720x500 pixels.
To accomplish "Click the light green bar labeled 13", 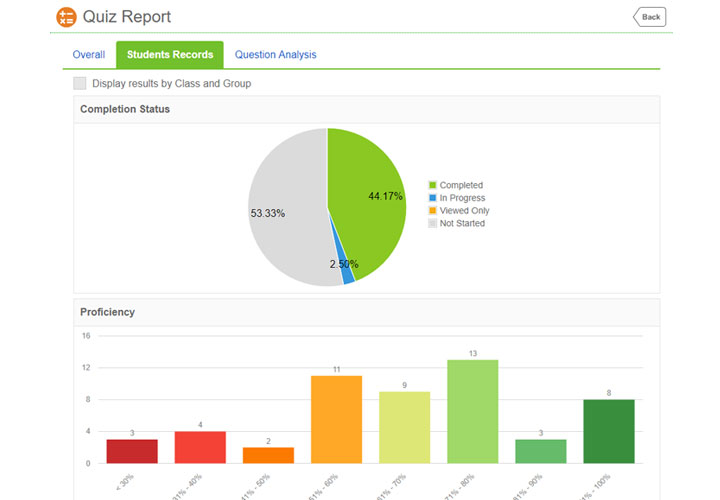I will pyautogui.click(x=472, y=411).
